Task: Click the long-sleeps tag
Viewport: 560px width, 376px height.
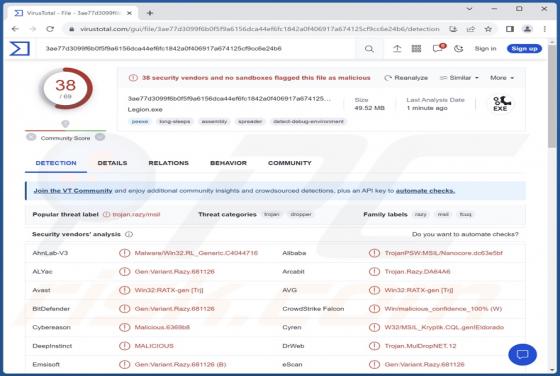Action: click(175, 122)
